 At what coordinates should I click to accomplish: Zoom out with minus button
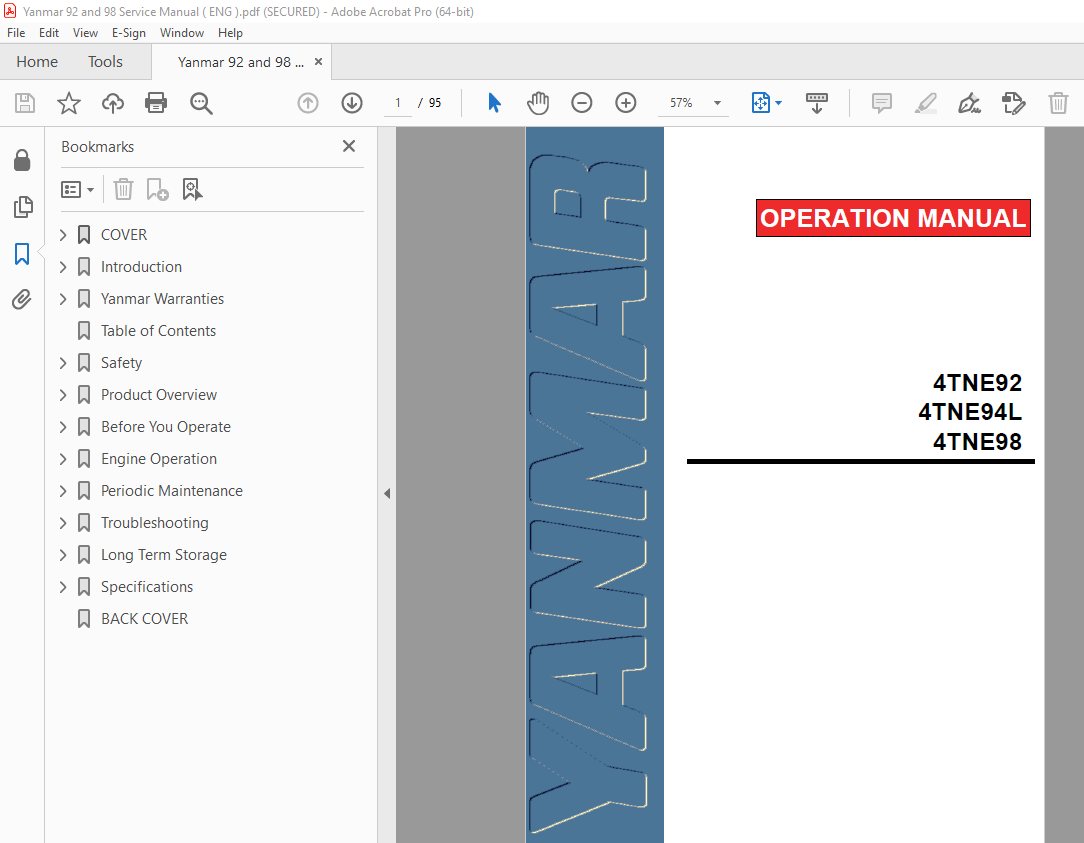pos(581,103)
